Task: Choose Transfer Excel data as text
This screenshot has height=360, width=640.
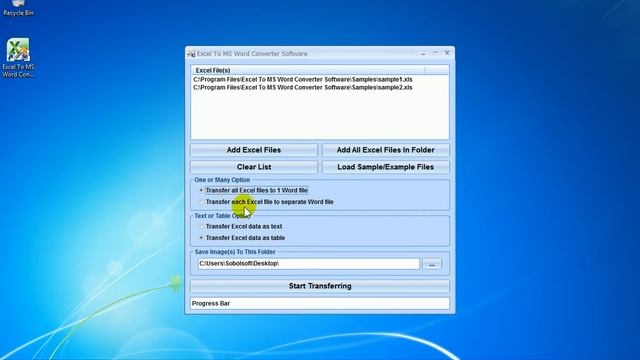Action: [x=241, y=226]
